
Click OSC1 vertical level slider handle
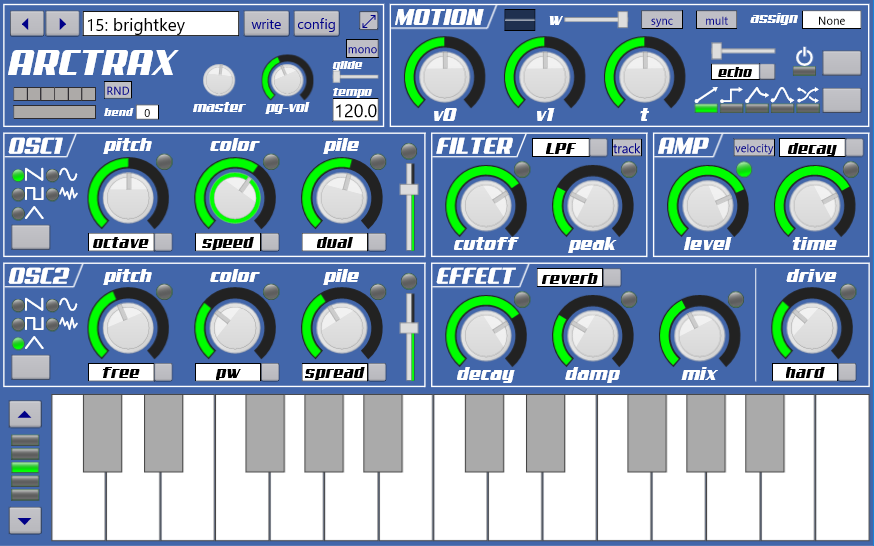click(x=409, y=189)
